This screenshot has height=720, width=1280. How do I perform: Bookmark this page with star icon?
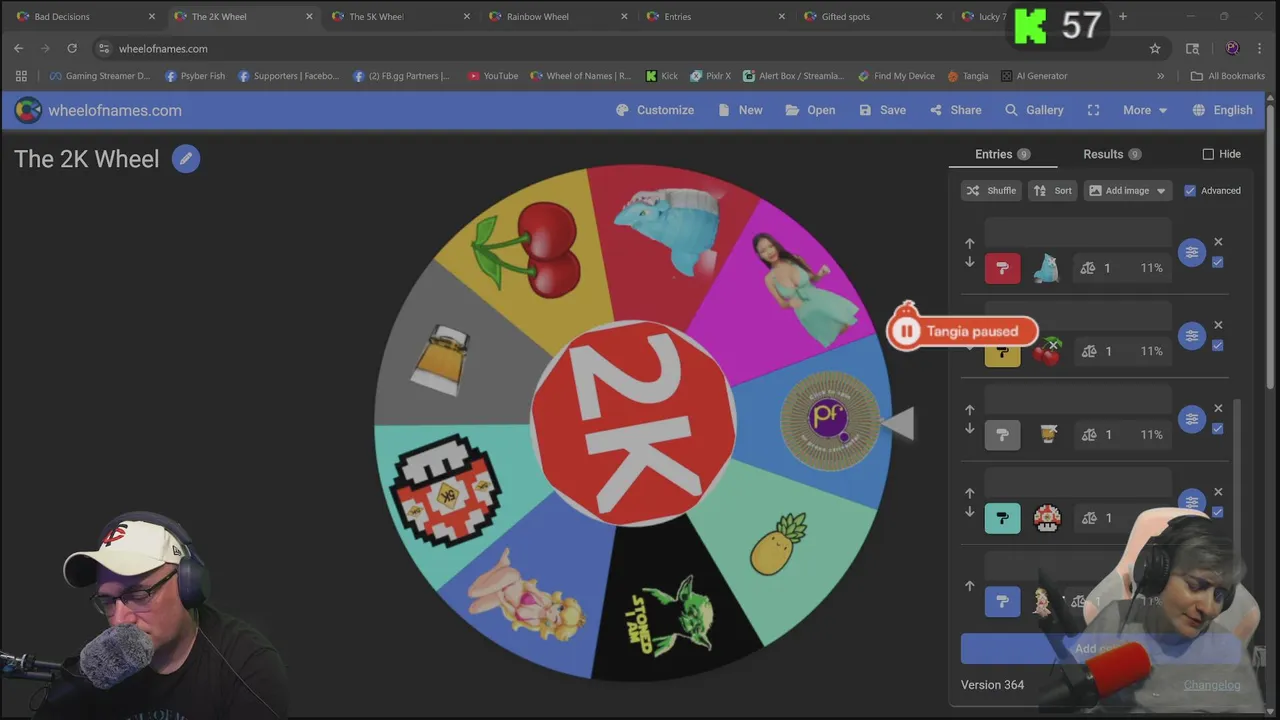coord(1155,48)
